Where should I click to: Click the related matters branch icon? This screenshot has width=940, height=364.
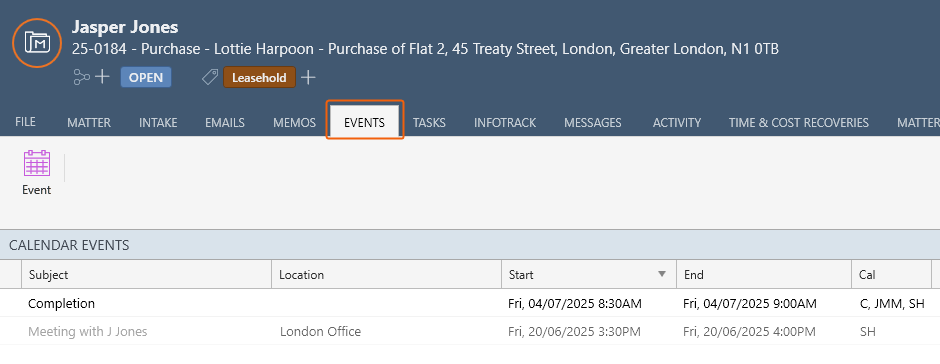click(81, 77)
